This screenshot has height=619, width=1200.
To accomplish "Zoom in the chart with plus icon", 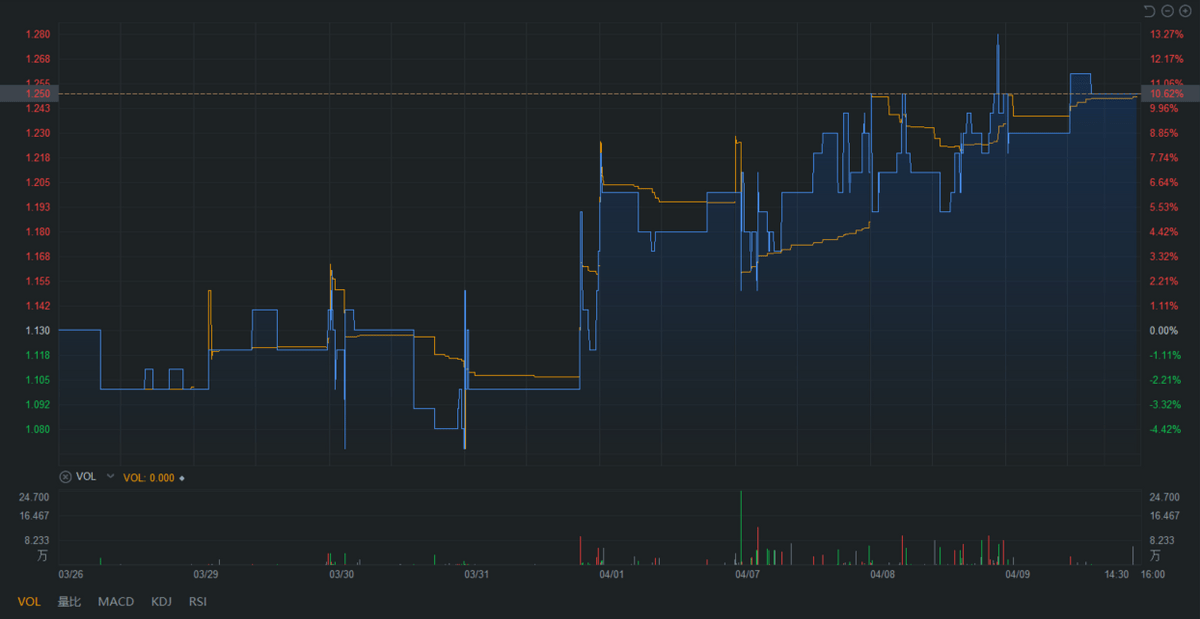I will click(x=1185, y=11).
